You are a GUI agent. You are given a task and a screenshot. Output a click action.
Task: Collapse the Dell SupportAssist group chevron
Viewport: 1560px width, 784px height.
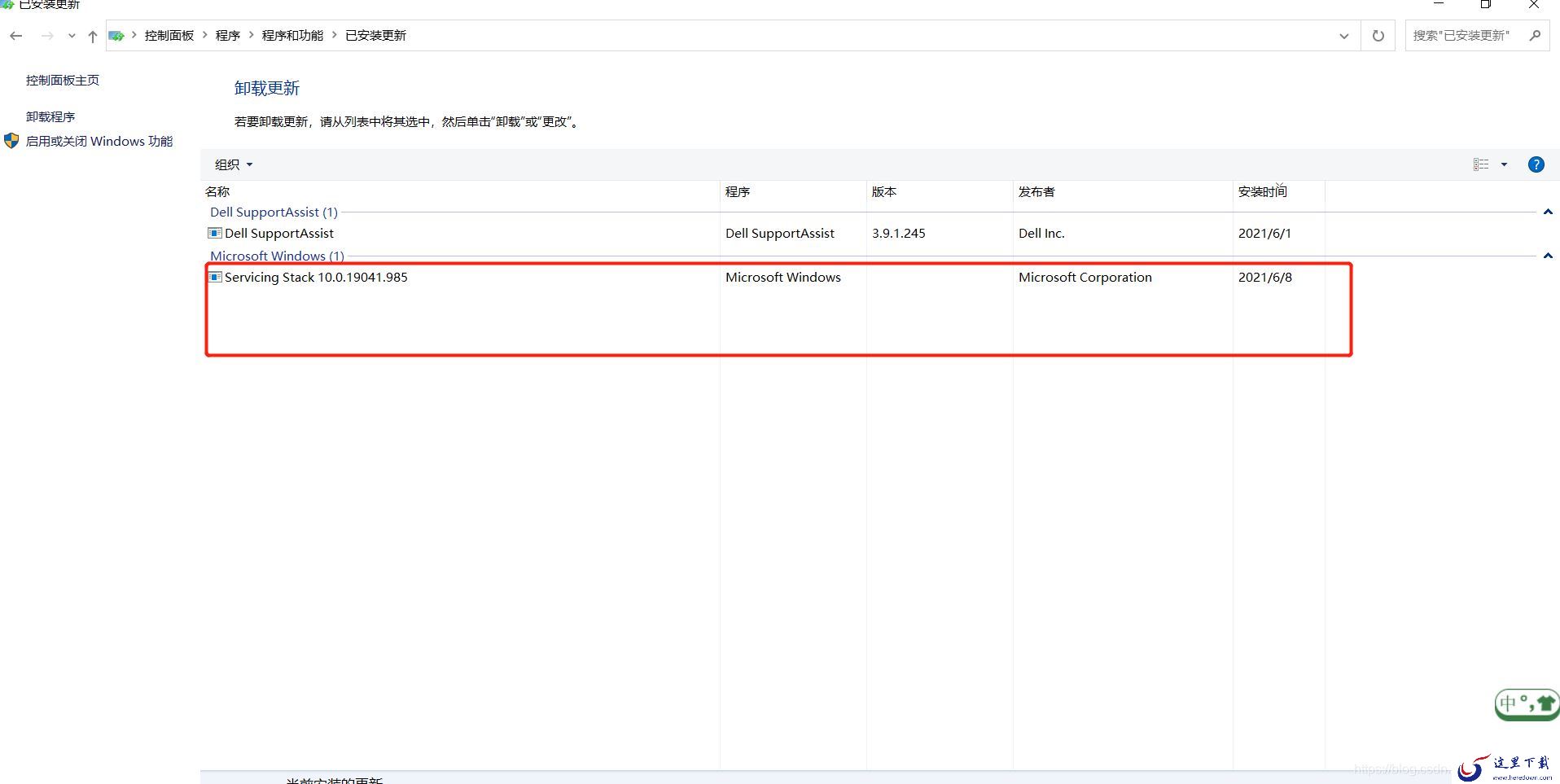(x=1548, y=212)
